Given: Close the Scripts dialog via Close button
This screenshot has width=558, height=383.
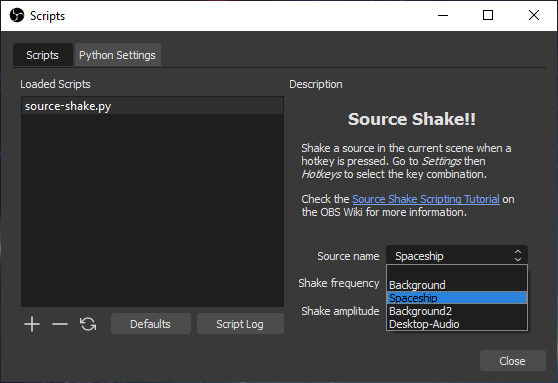Looking at the screenshot, I should 512,361.
